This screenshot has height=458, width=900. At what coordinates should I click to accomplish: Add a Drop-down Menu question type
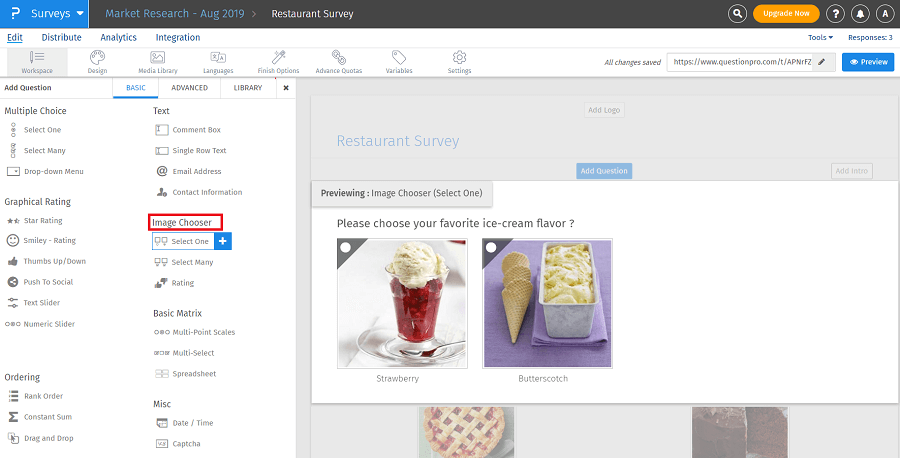click(53, 172)
